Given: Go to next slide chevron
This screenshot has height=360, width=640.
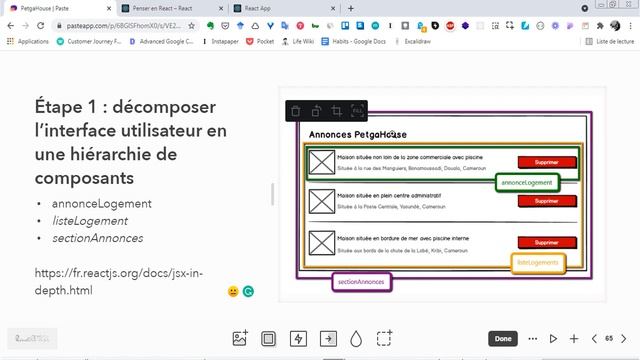Looking at the screenshot, I should point(624,339).
